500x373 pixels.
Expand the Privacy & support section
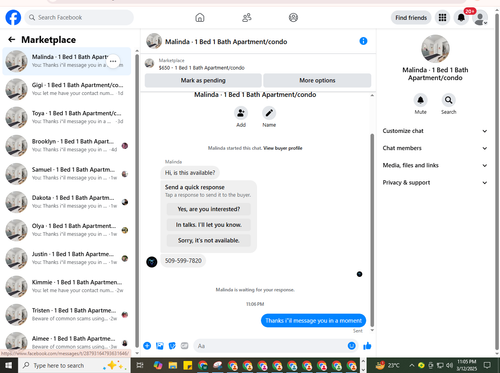click(x=435, y=183)
